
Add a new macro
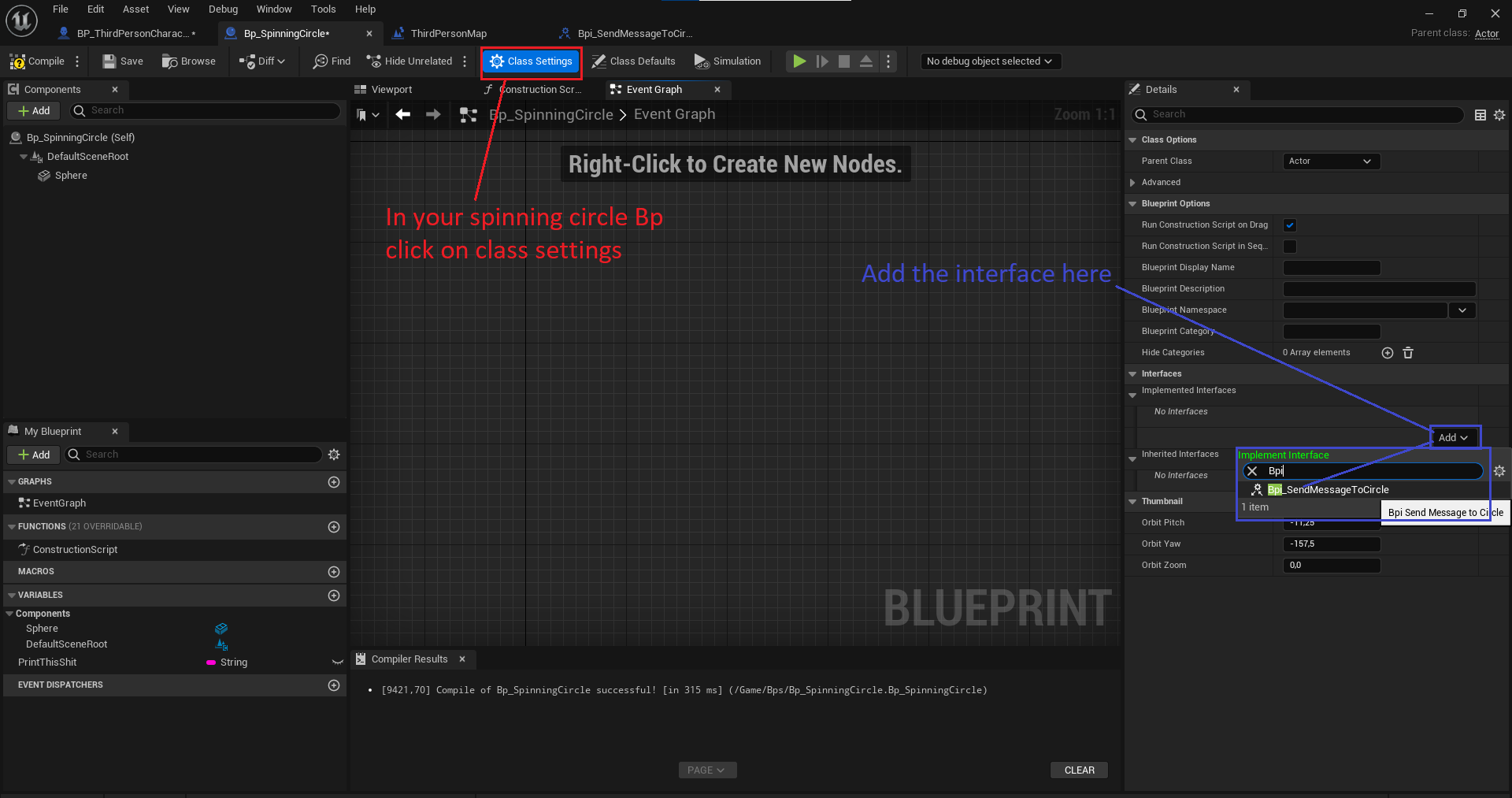click(334, 572)
